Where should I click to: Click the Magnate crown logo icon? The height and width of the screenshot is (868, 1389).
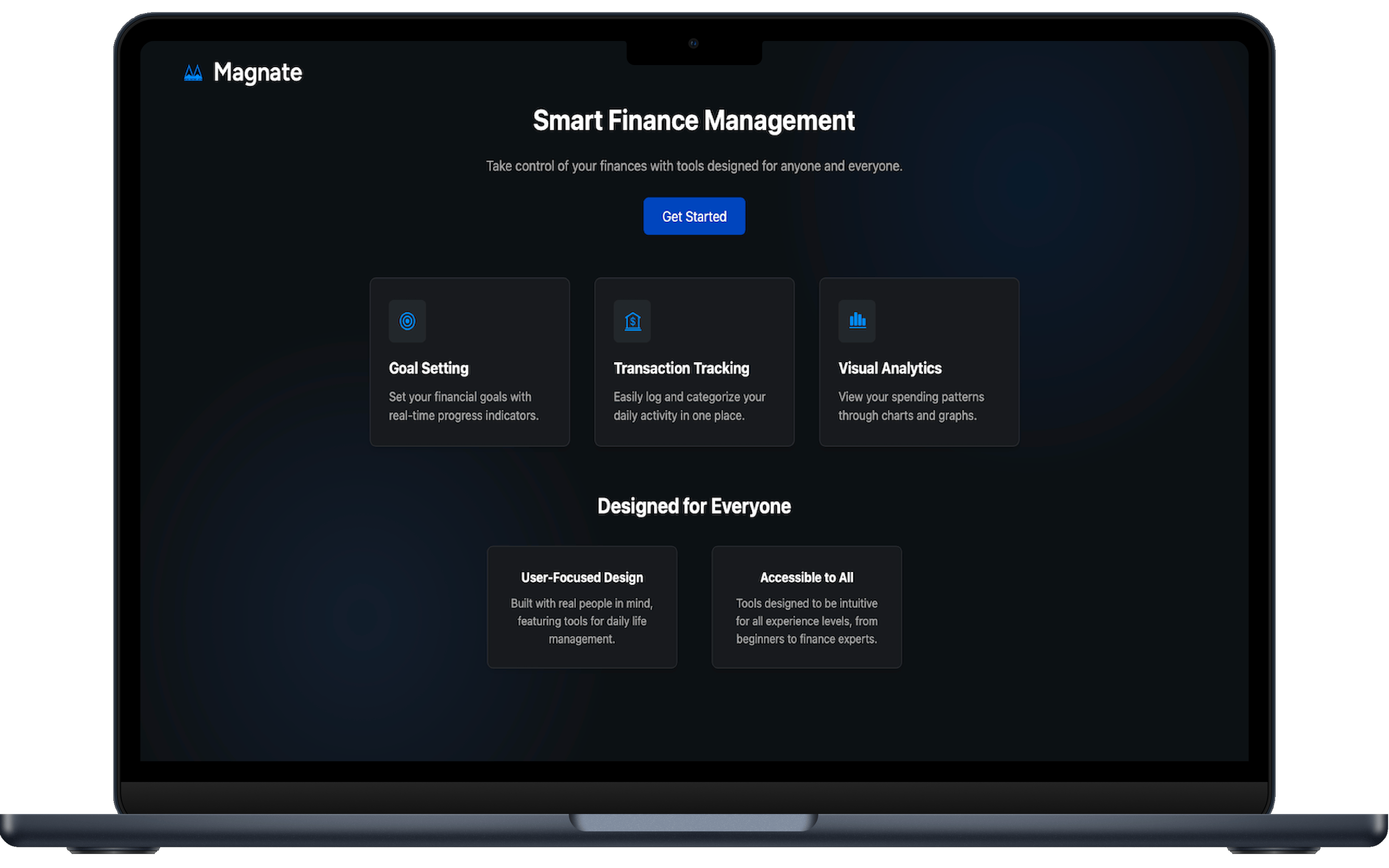[x=193, y=73]
